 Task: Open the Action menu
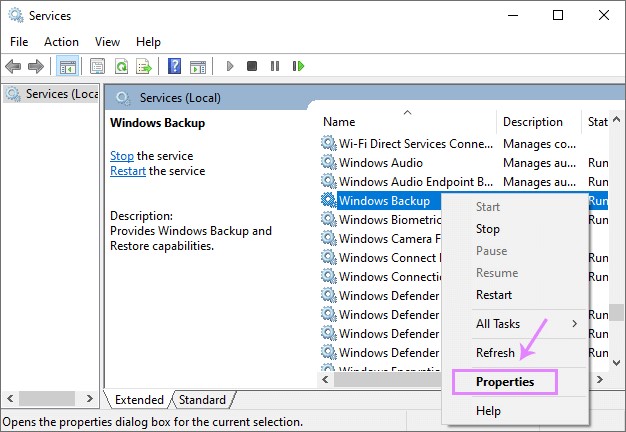[x=61, y=42]
